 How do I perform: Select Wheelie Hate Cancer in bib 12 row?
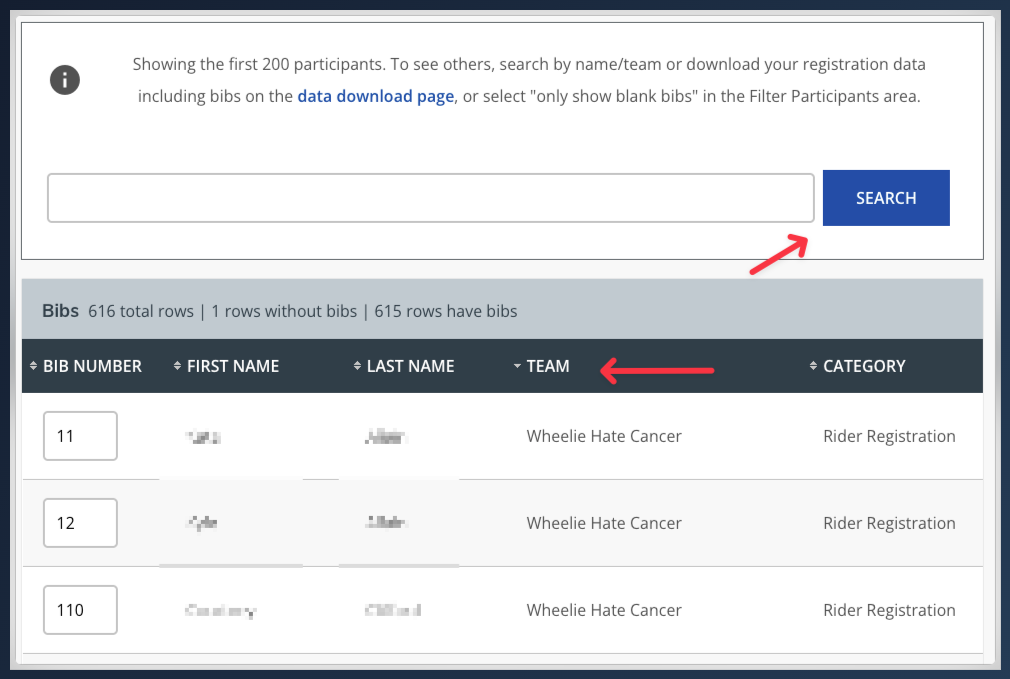604,523
